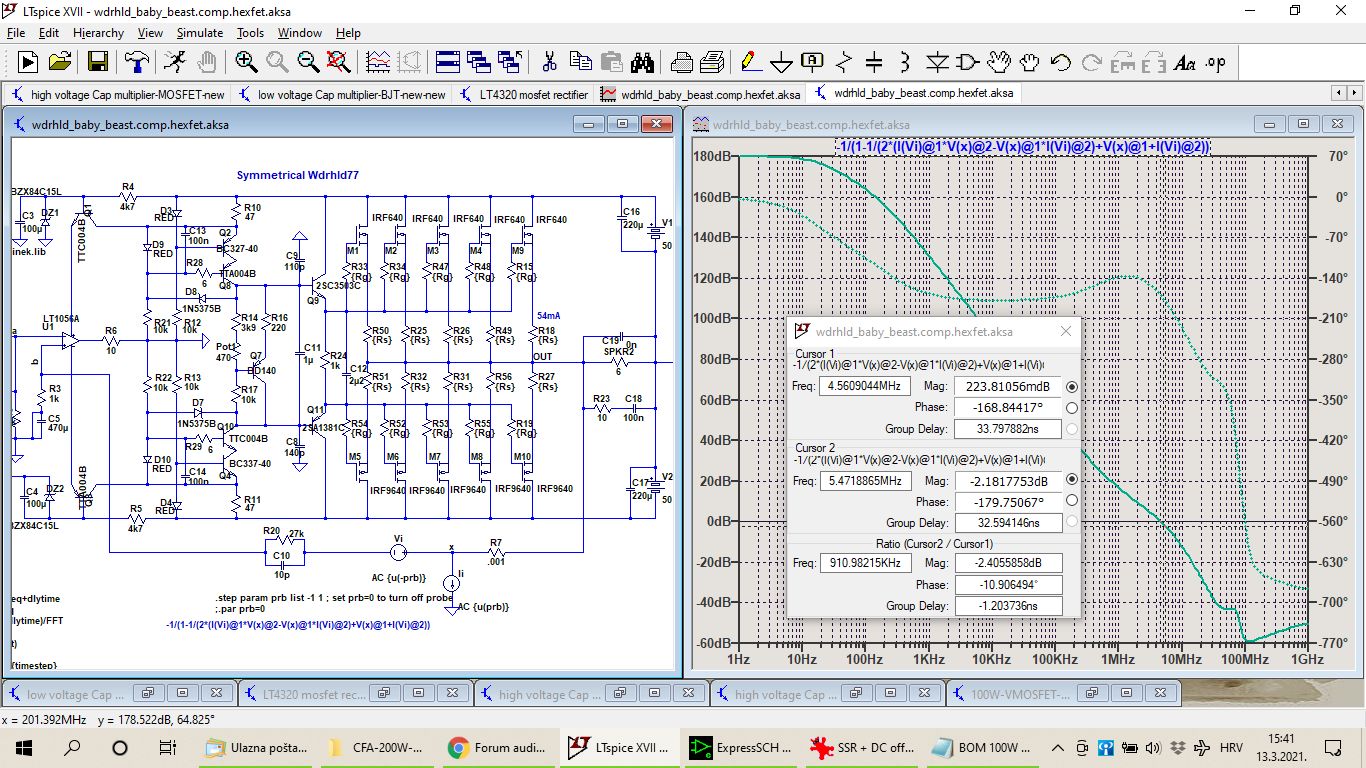This screenshot has width=1366, height=768.
Task: Select Cursor 2 Mag radio button
Action: tap(1072, 481)
